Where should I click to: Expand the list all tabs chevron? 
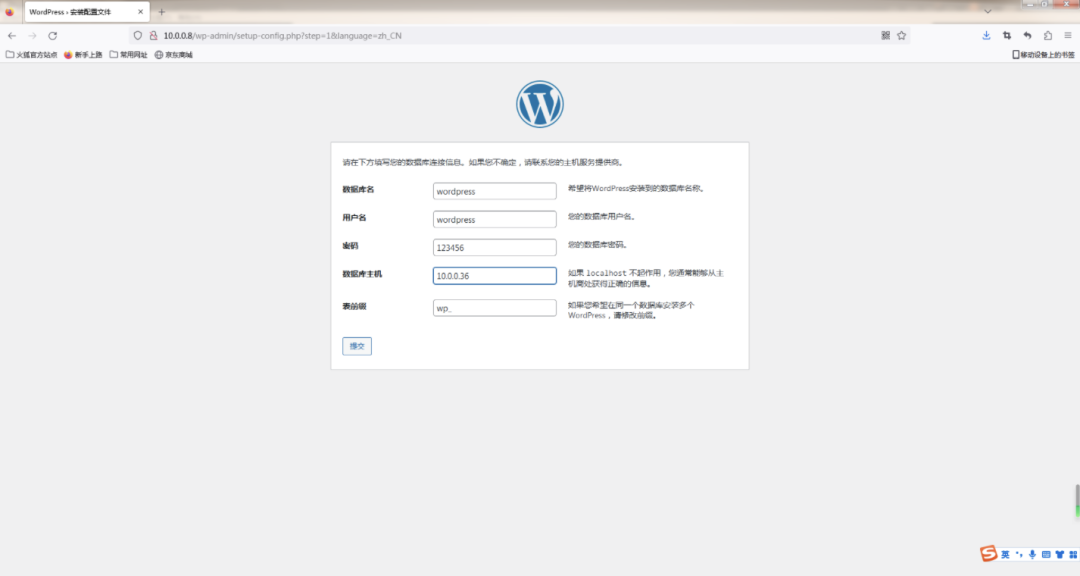click(x=989, y=11)
